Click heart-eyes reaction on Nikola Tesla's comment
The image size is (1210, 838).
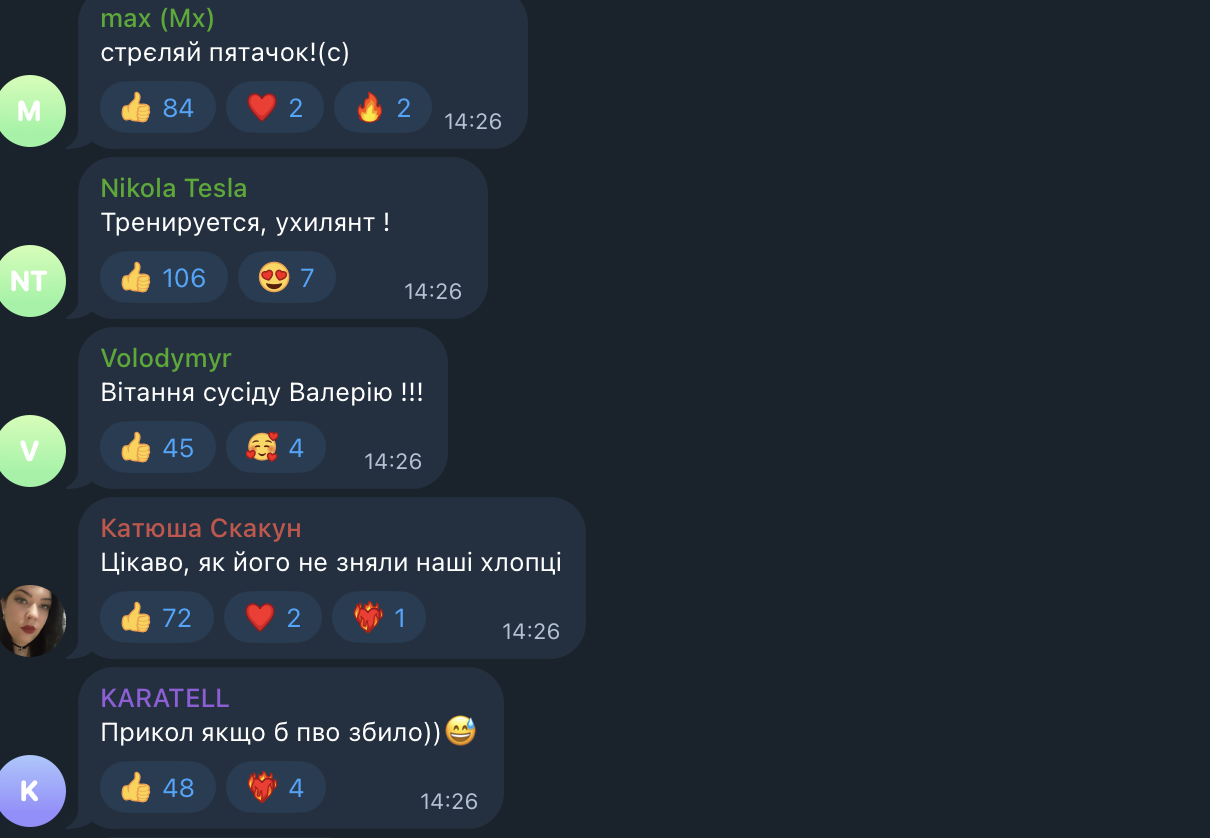[287, 277]
